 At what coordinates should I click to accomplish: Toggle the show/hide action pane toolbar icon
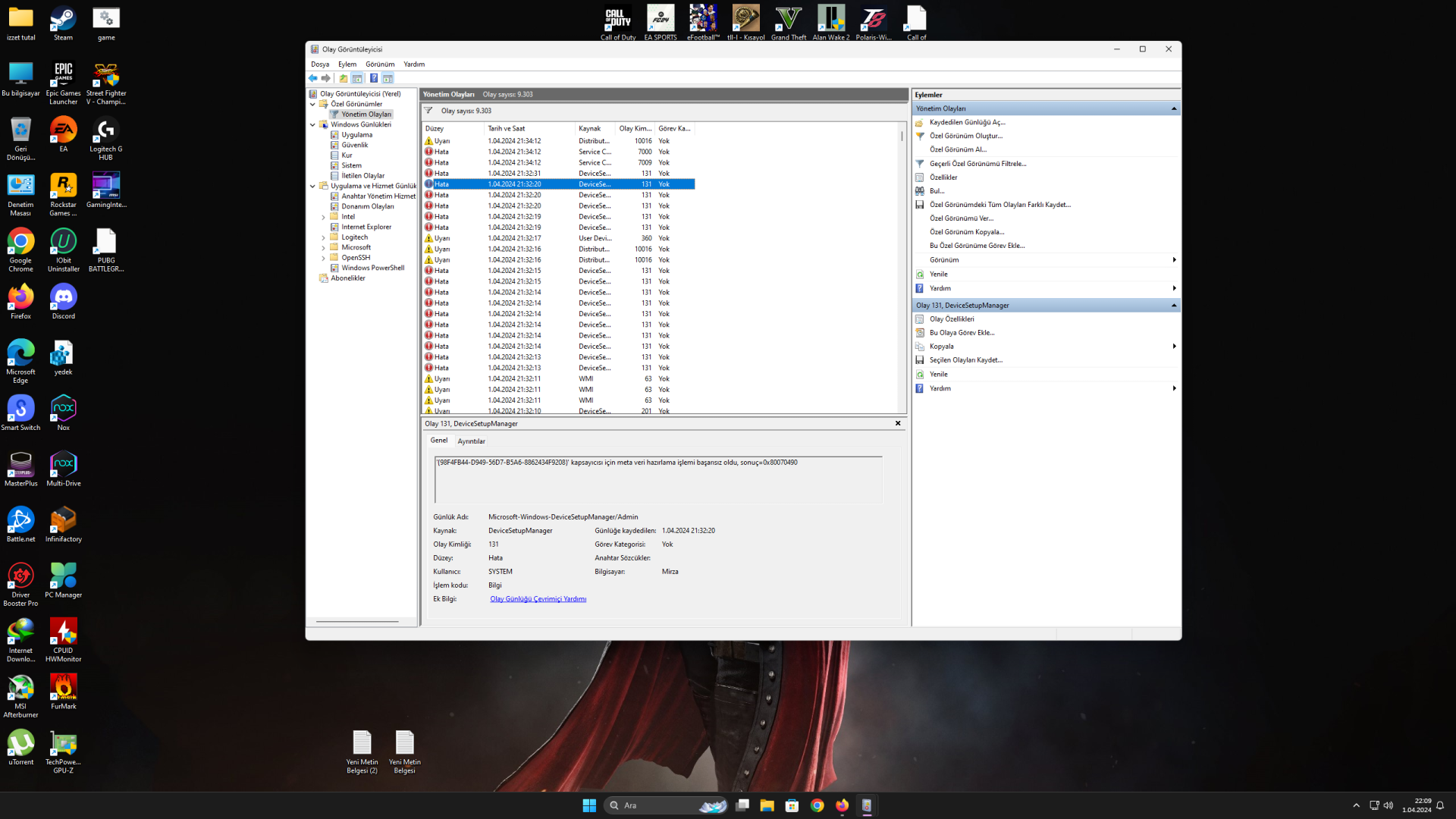coord(388,78)
